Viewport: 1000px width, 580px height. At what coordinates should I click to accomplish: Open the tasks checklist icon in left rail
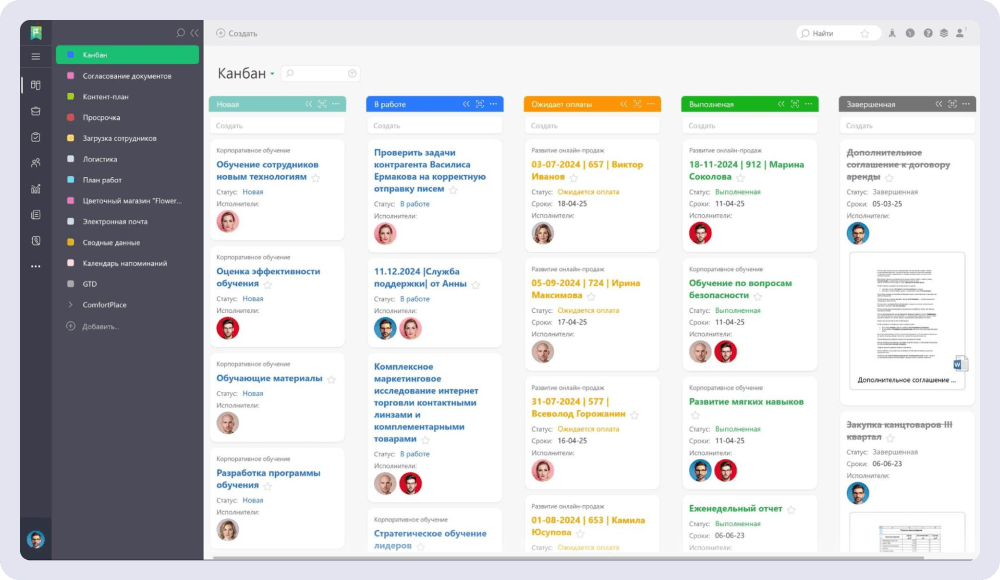[36, 137]
